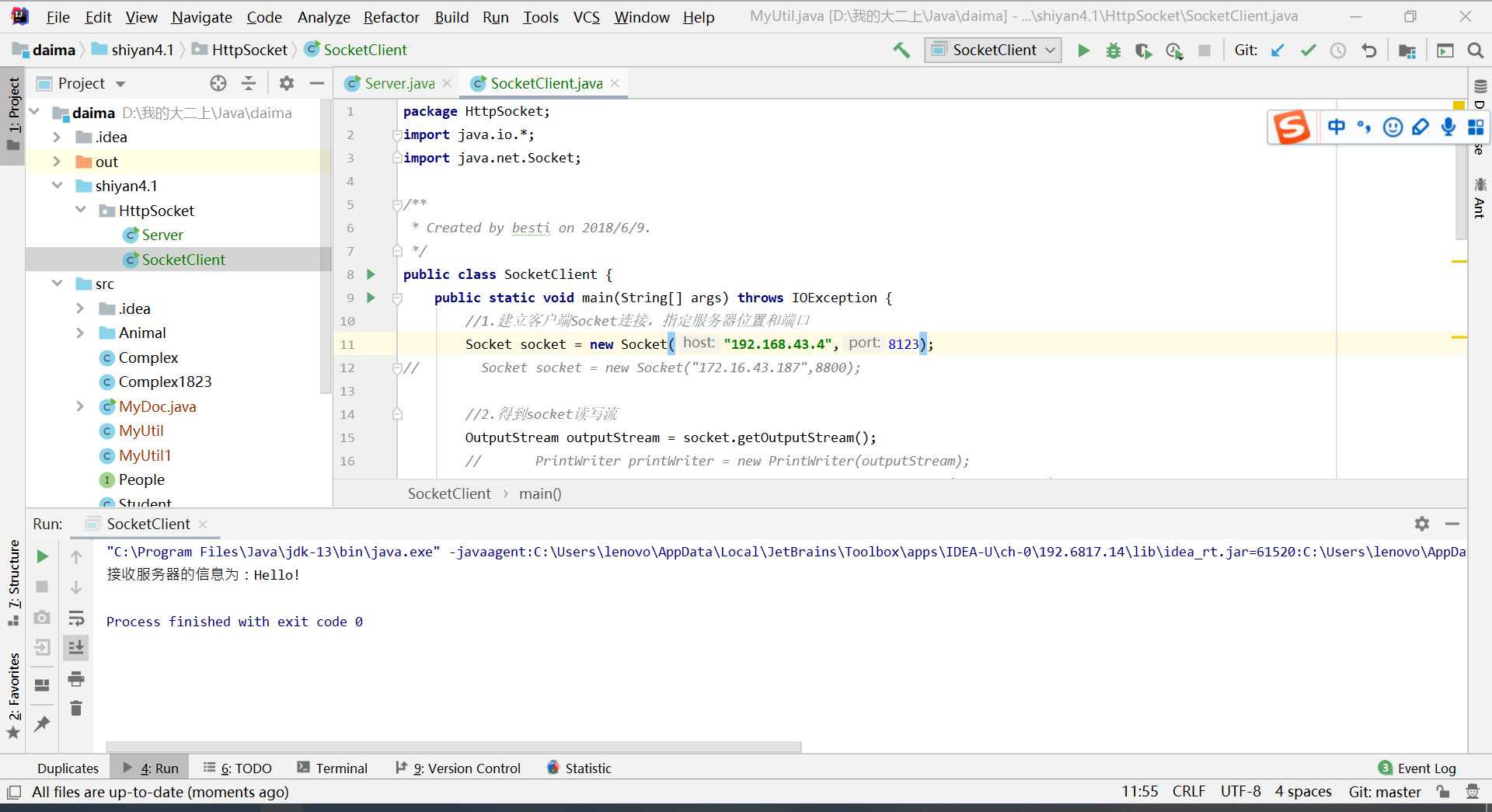Screen dimensions: 1492x812
Task: Click the Sogou microphone voice input icon
Action: (1448, 127)
